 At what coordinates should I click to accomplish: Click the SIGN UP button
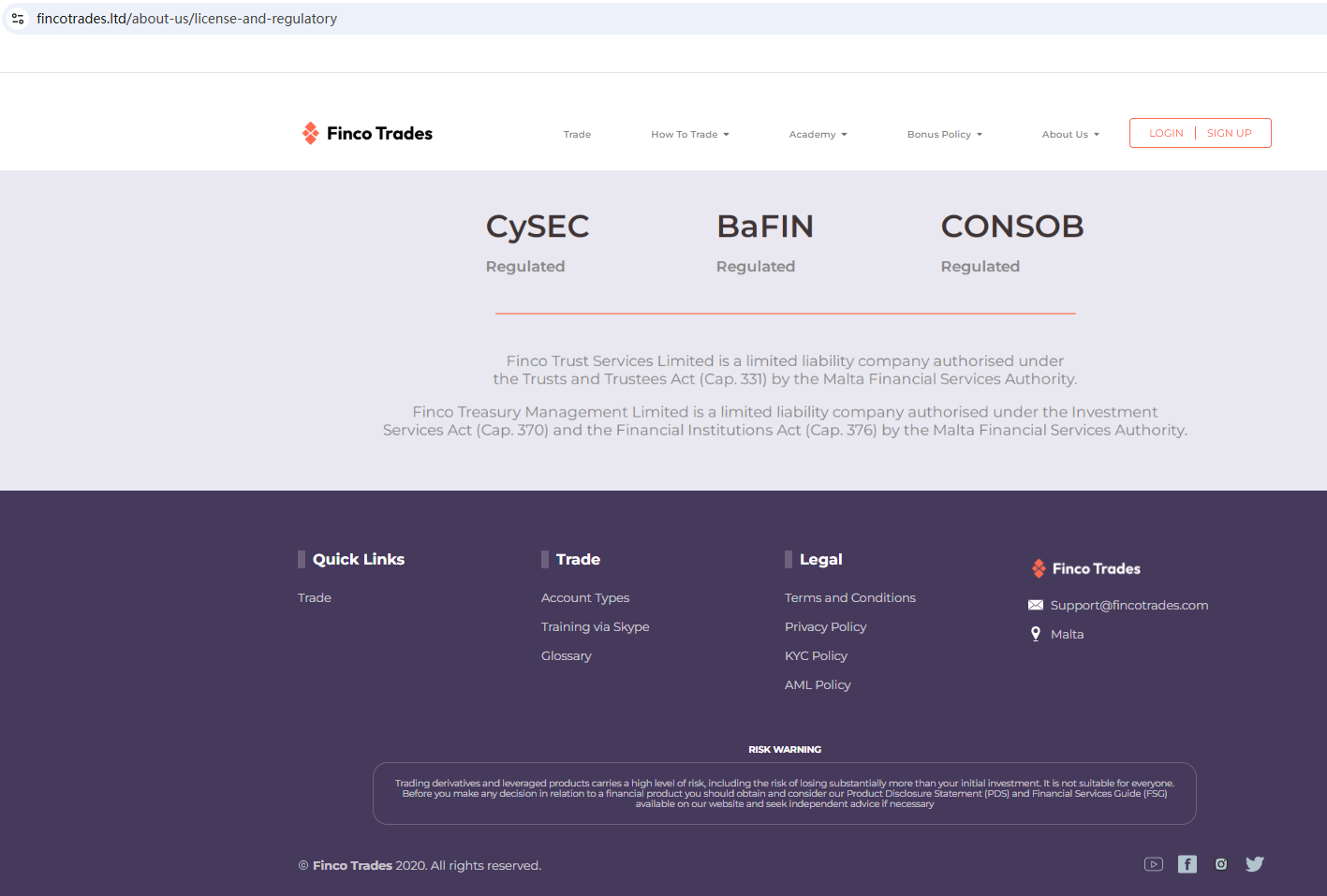pyautogui.click(x=1230, y=133)
